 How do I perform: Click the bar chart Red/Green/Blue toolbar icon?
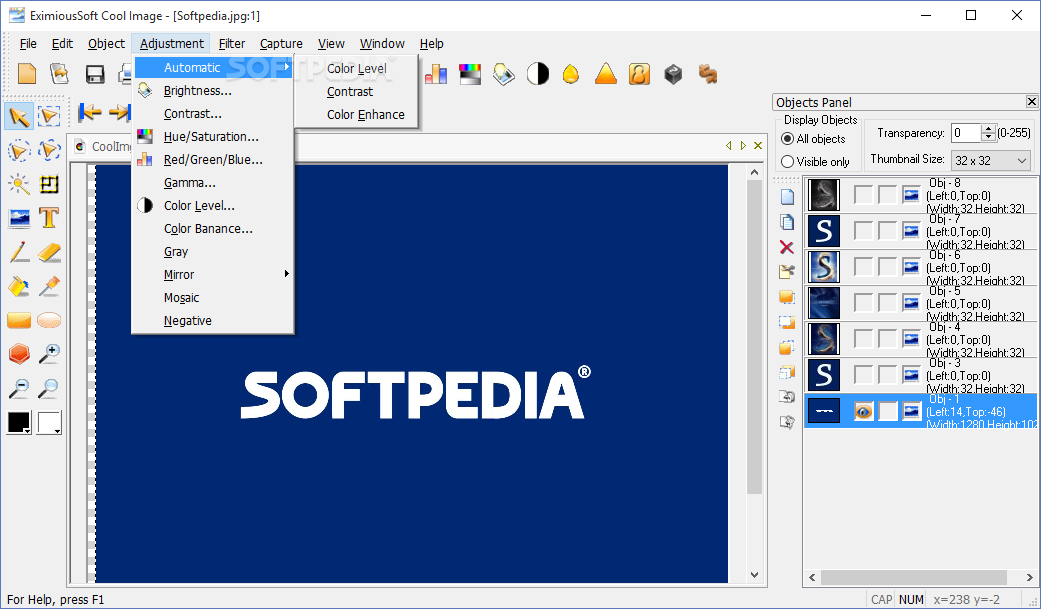[x=436, y=74]
